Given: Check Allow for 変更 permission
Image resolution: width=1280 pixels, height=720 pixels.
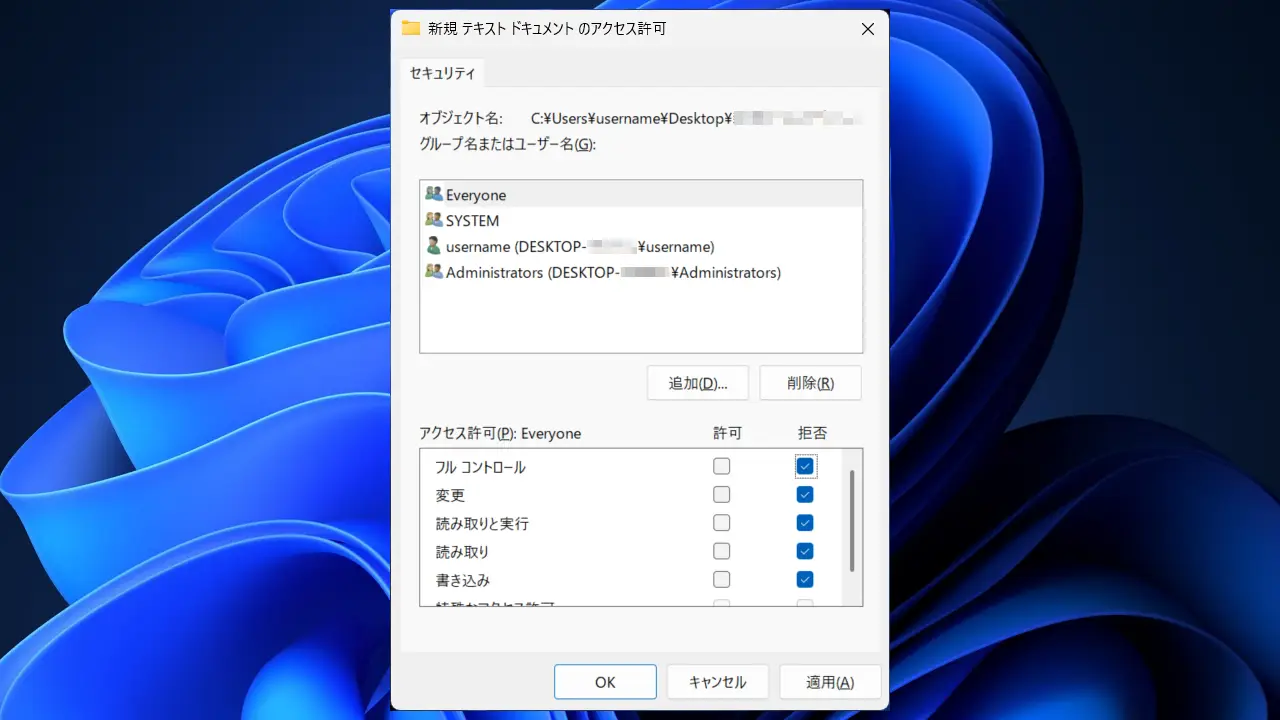Looking at the screenshot, I should [722, 495].
